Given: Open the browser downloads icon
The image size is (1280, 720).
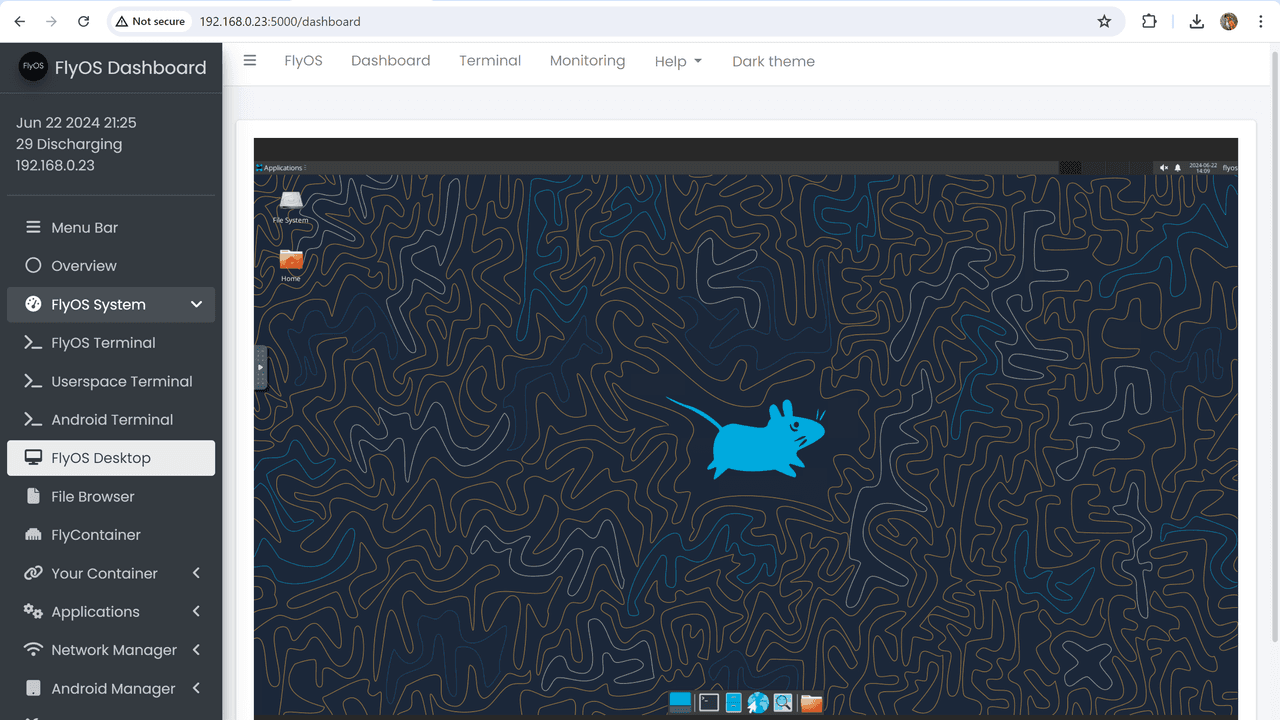Looking at the screenshot, I should pyautogui.click(x=1196, y=21).
